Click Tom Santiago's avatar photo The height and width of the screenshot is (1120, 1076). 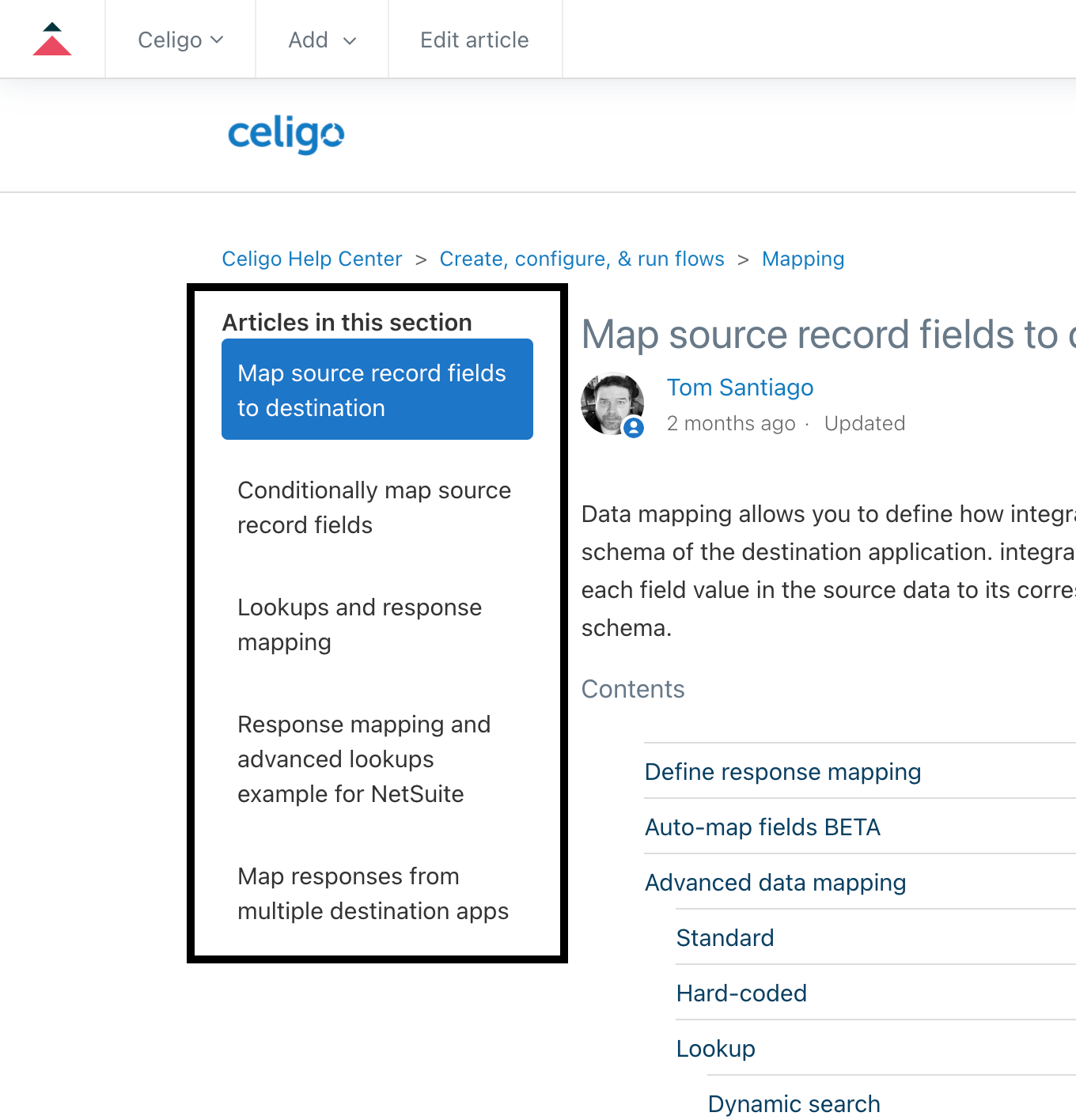click(612, 403)
